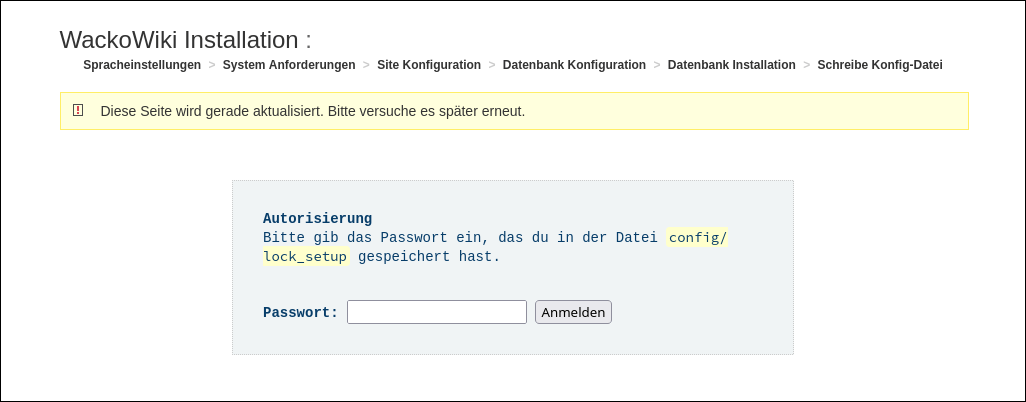
Task: Click the WackoWiki Installation heading
Action: [x=186, y=40]
